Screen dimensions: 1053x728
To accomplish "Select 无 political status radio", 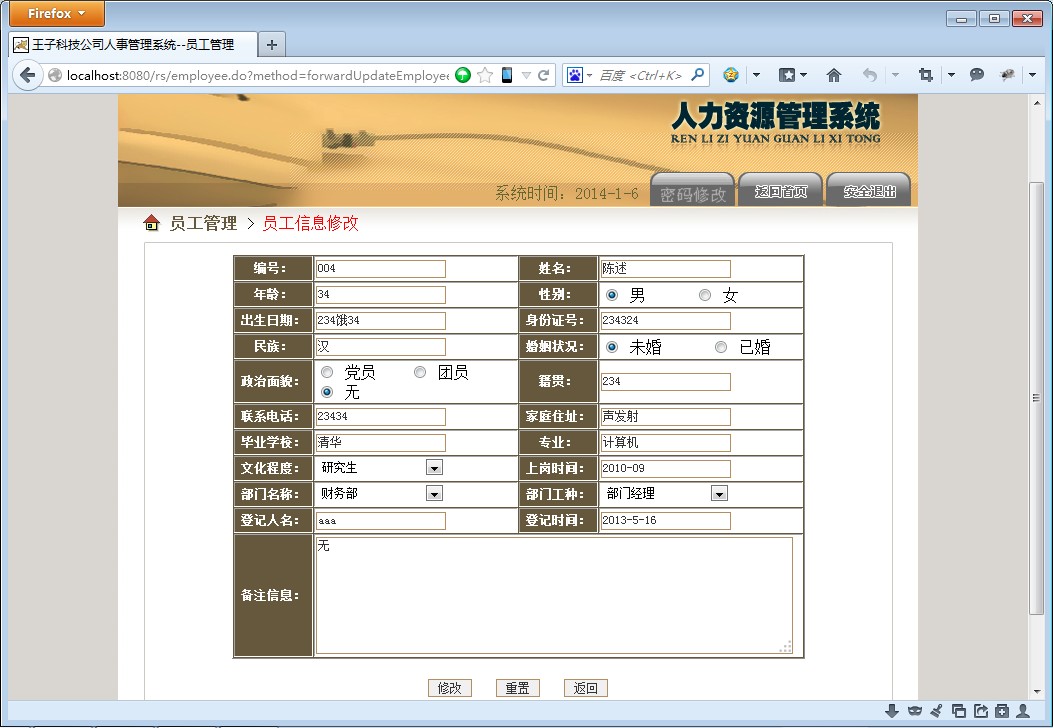I will [x=327, y=392].
